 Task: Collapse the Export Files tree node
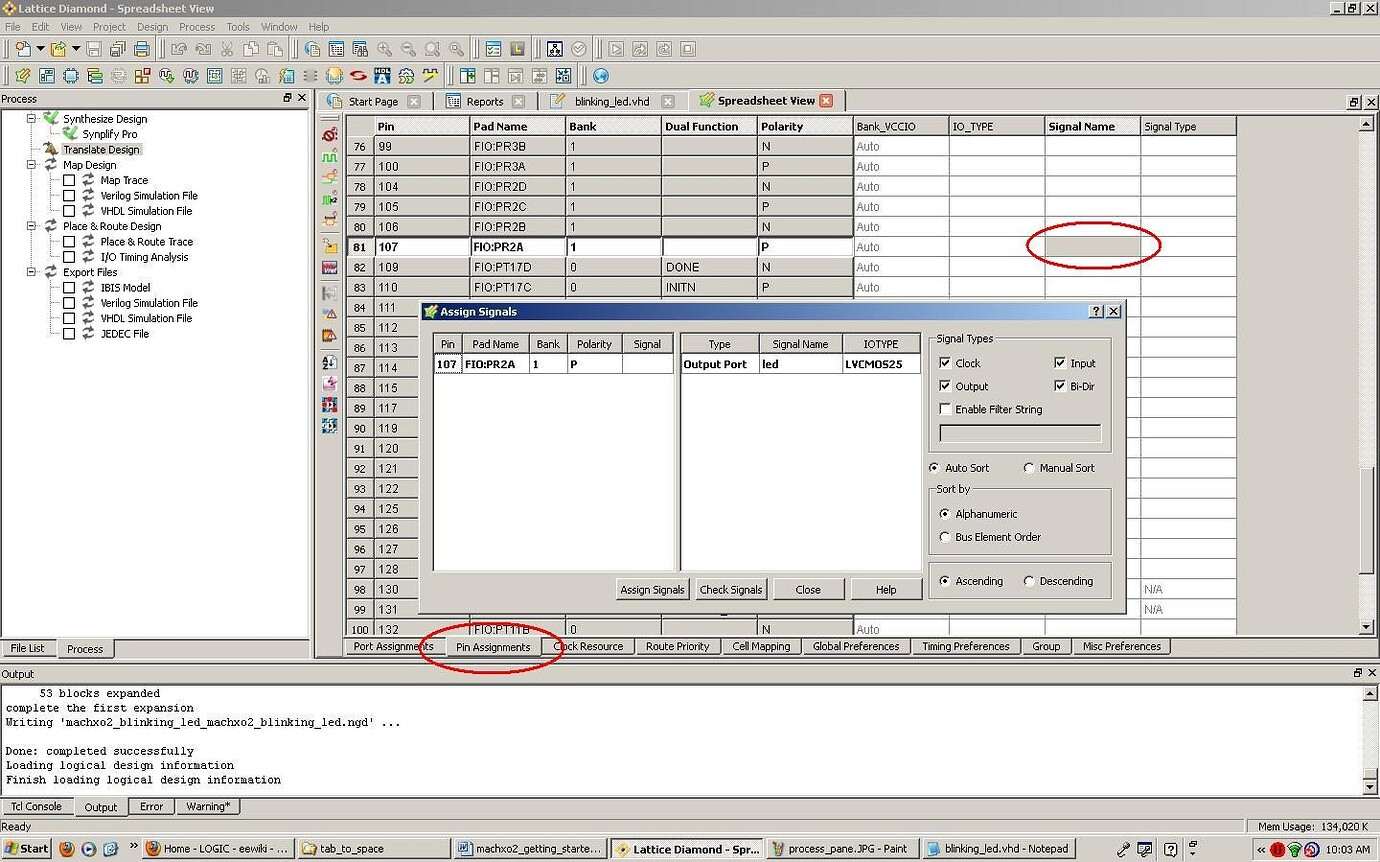[x=31, y=272]
